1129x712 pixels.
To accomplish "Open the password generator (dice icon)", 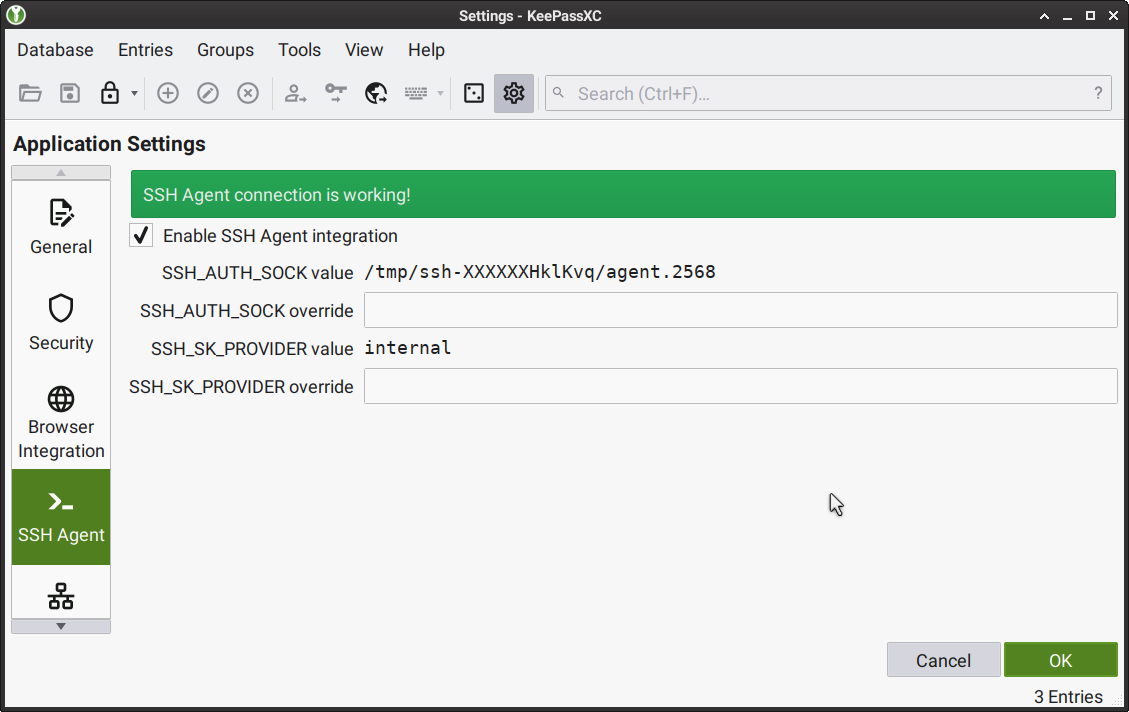I will coord(473,93).
